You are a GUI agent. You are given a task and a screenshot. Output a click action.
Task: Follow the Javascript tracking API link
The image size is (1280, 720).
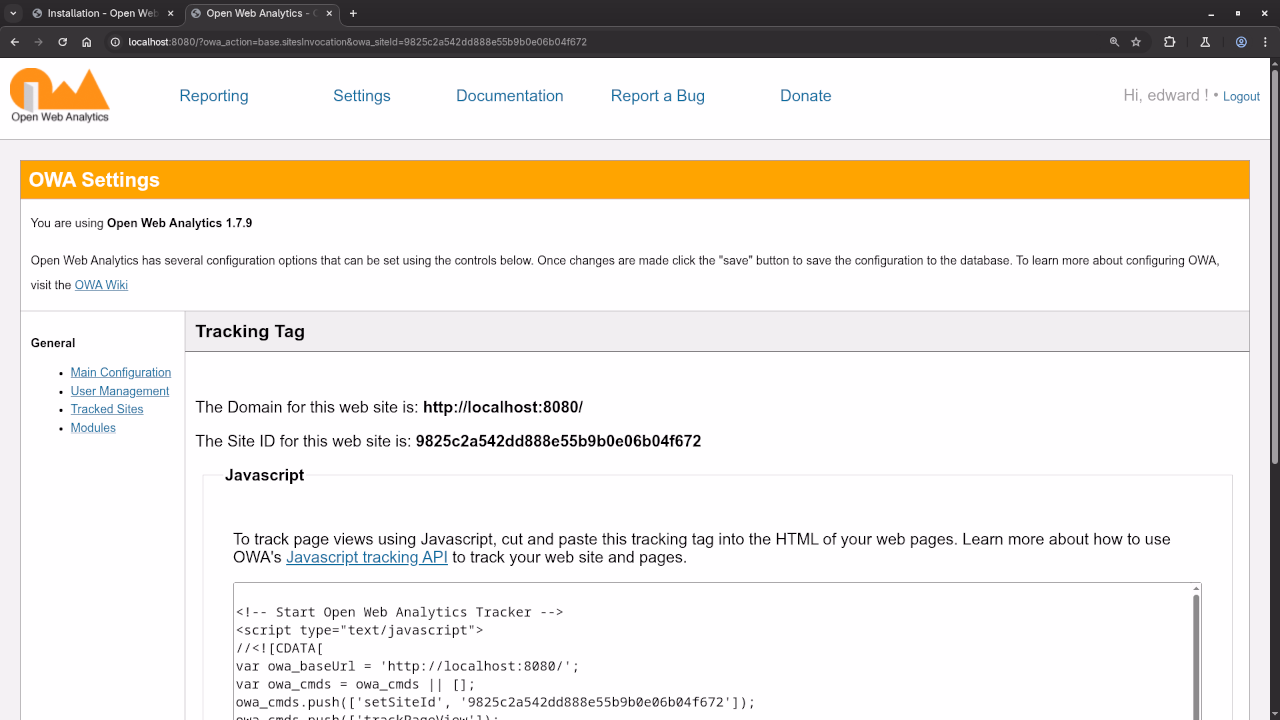pyautogui.click(x=367, y=557)
